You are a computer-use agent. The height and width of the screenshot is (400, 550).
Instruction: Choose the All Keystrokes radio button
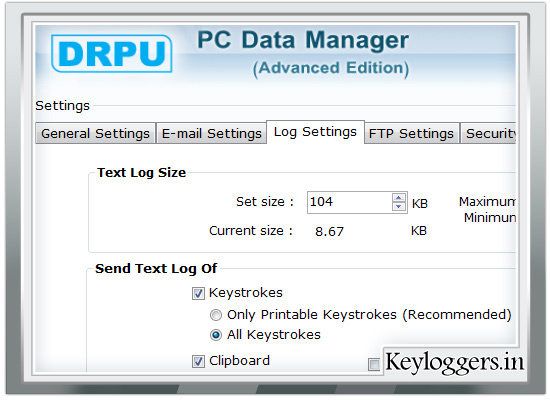(x=216, y=335)
